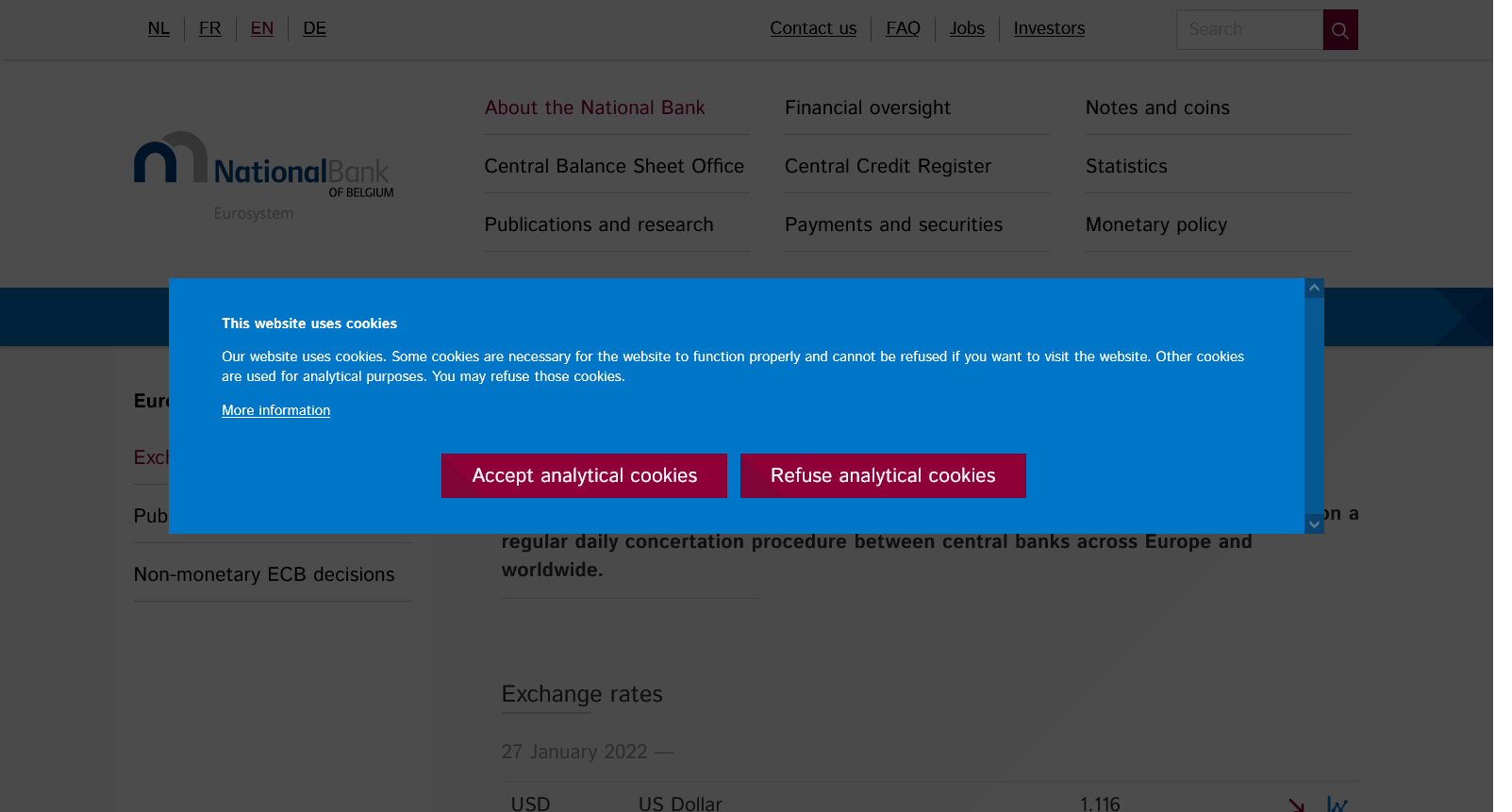Viewport: 1512px width, 812px height.
Task: Accept analytical cookies
Action: [584, 475]
